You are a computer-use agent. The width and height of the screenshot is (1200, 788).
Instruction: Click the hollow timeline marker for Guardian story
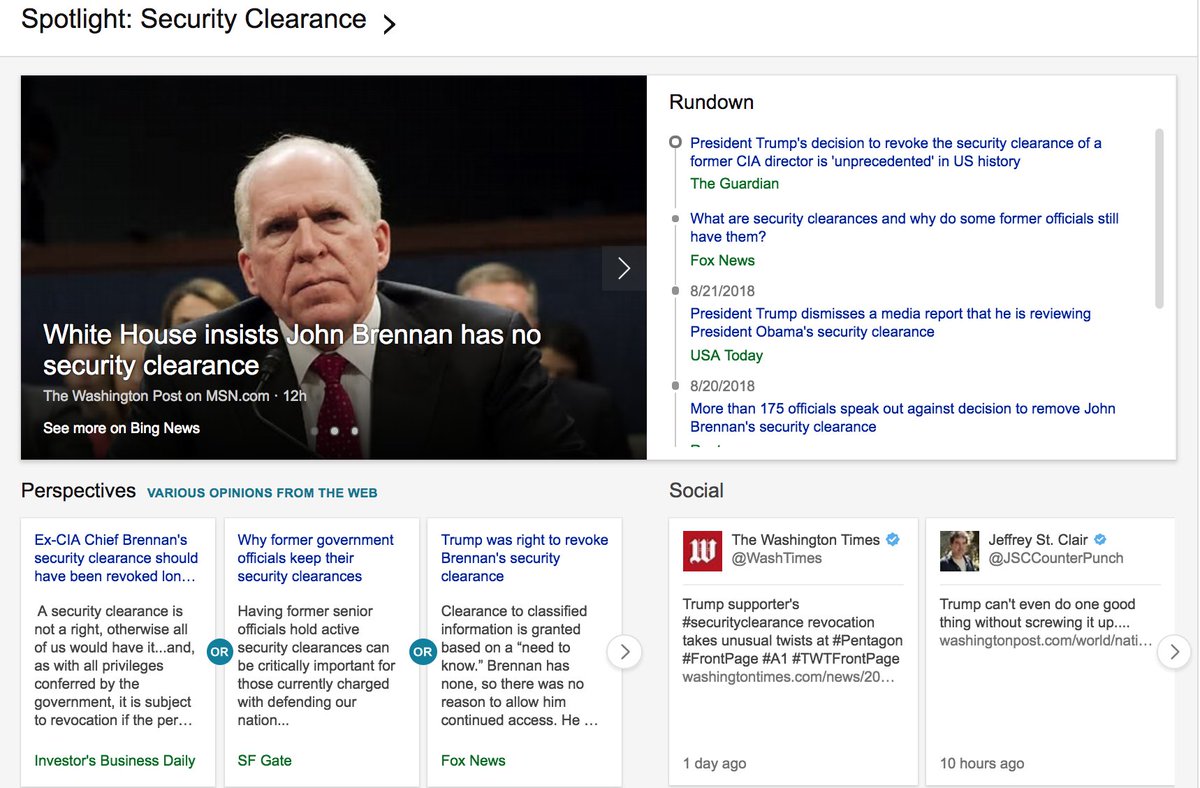[675, 143]
